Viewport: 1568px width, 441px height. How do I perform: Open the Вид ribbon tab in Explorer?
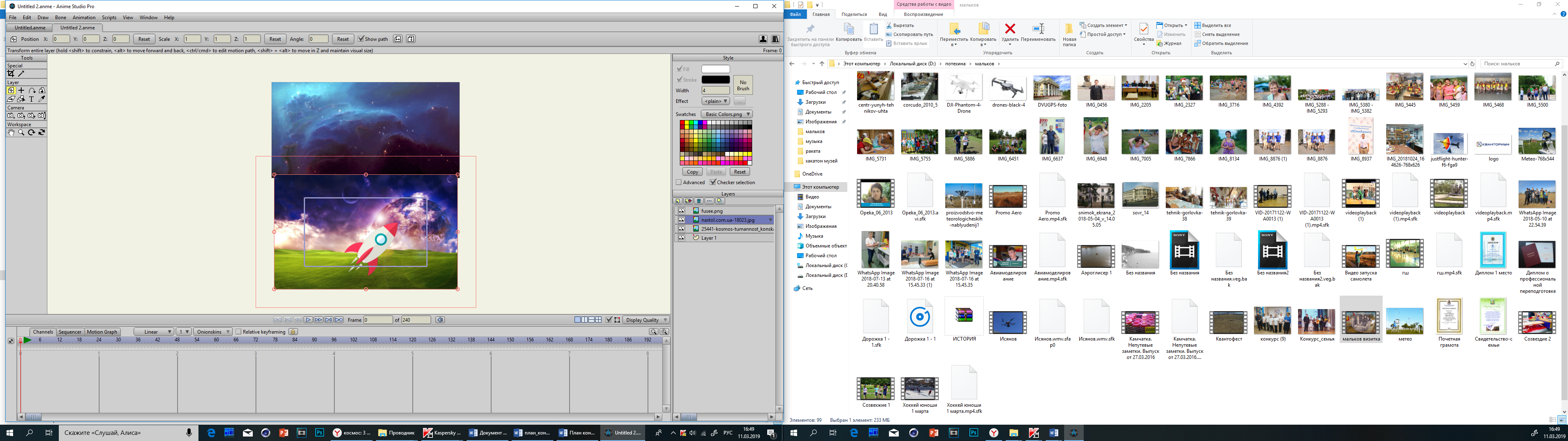(882, 15)
